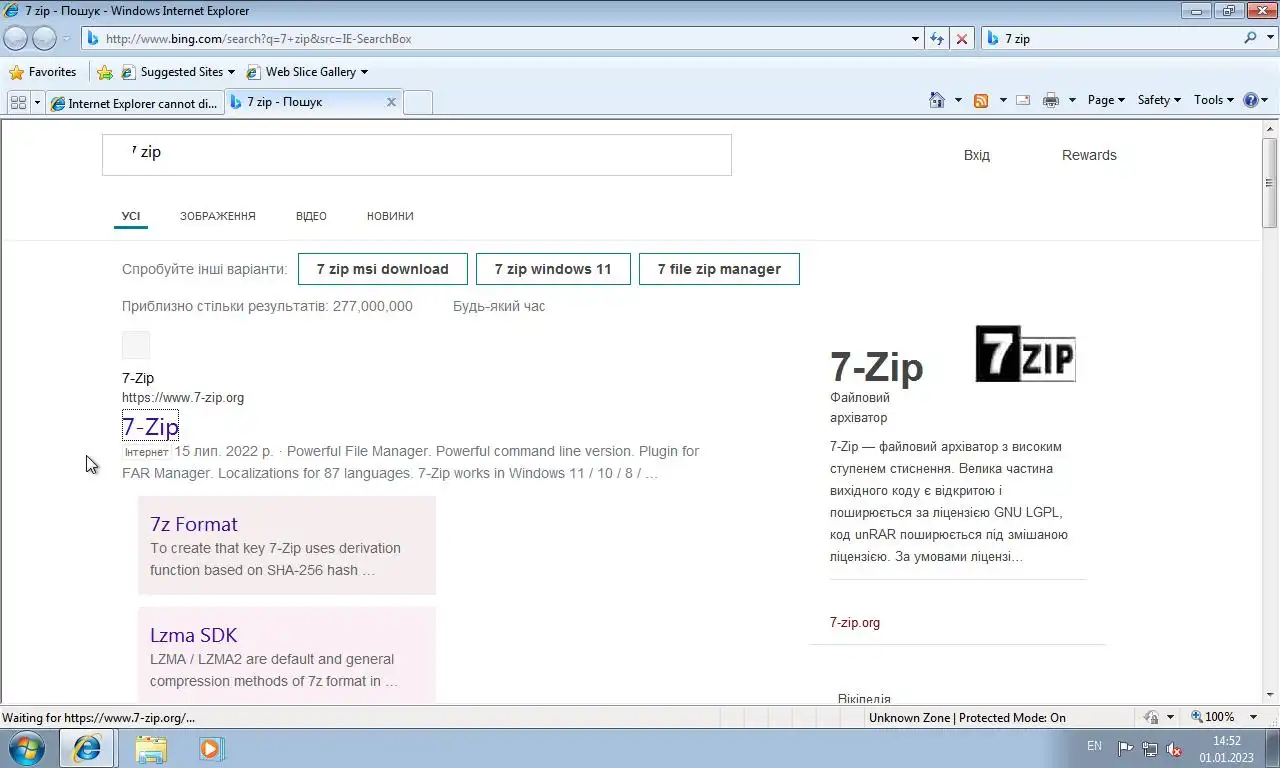Open the 'Lzma SDK' sublink
Viewport: 1280px width, 768px height.
(x=193, y=635)
